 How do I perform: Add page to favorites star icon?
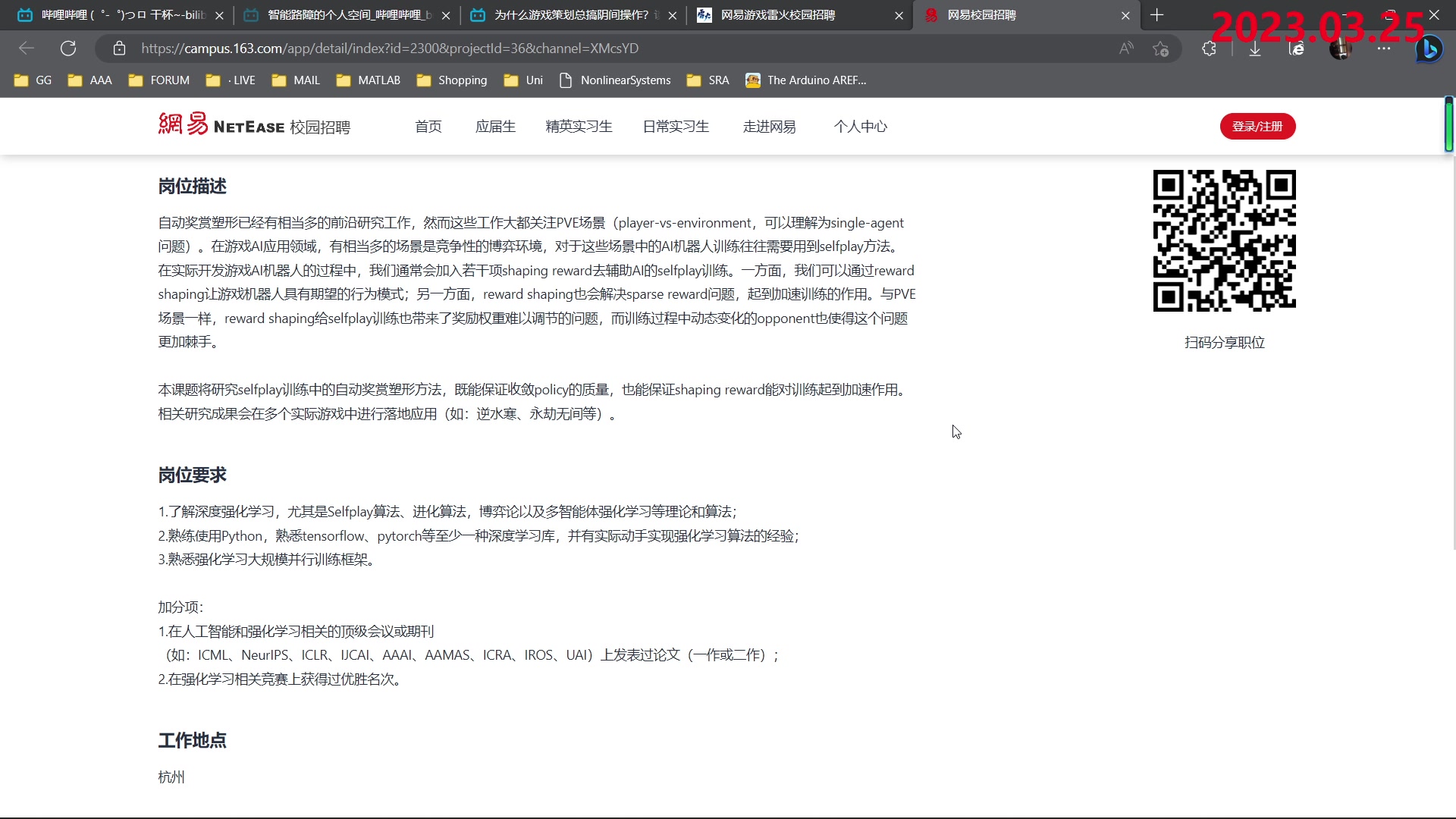coord(1160,49)
